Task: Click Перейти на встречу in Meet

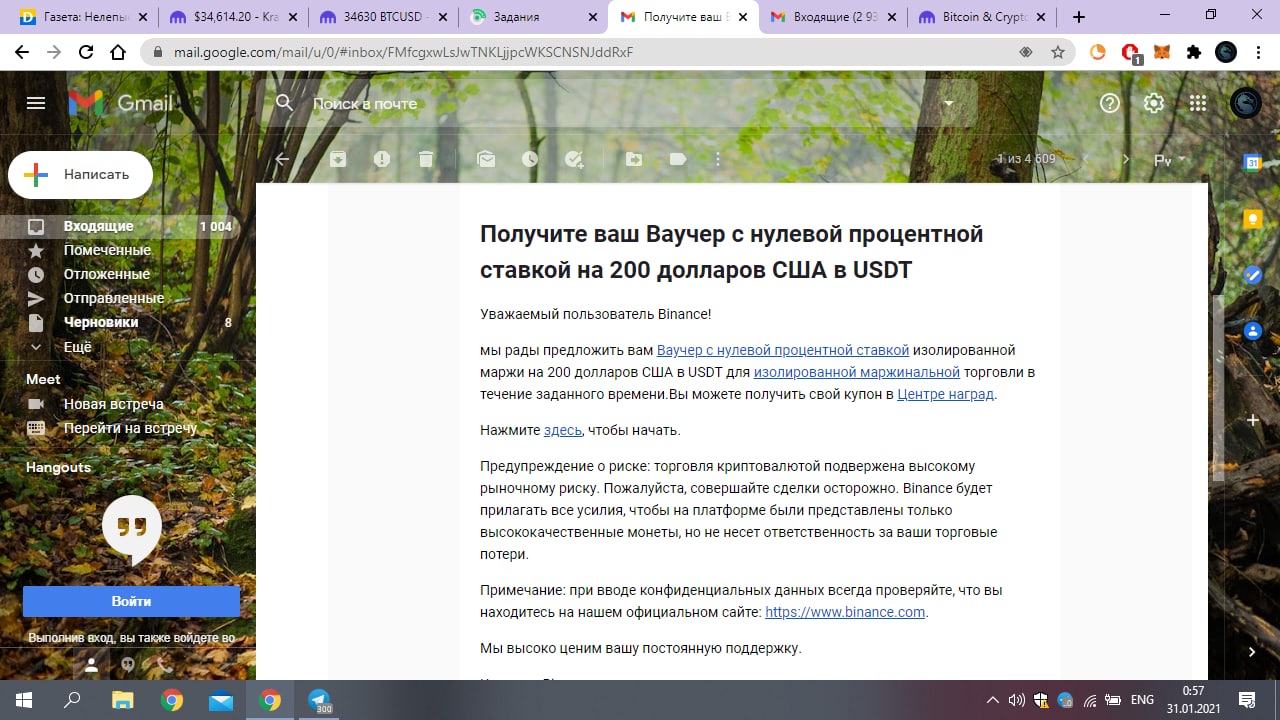Action: pyautogui.click(x=130, y=428)
